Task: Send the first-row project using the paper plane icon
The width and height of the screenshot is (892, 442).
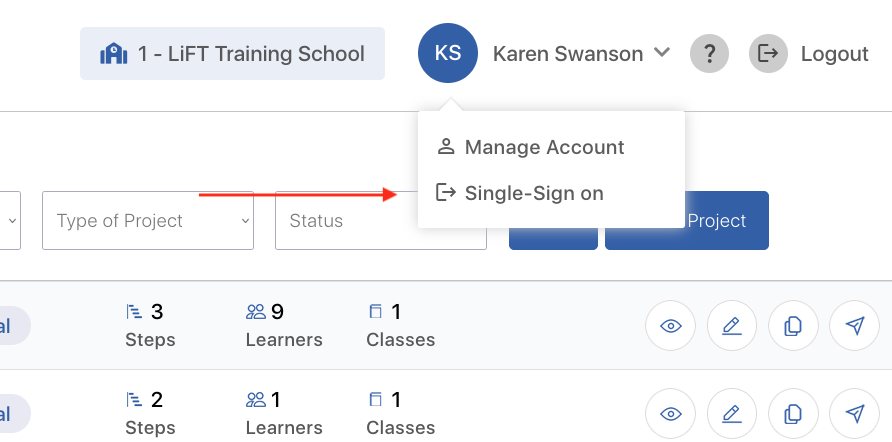Action: [854, 325]
